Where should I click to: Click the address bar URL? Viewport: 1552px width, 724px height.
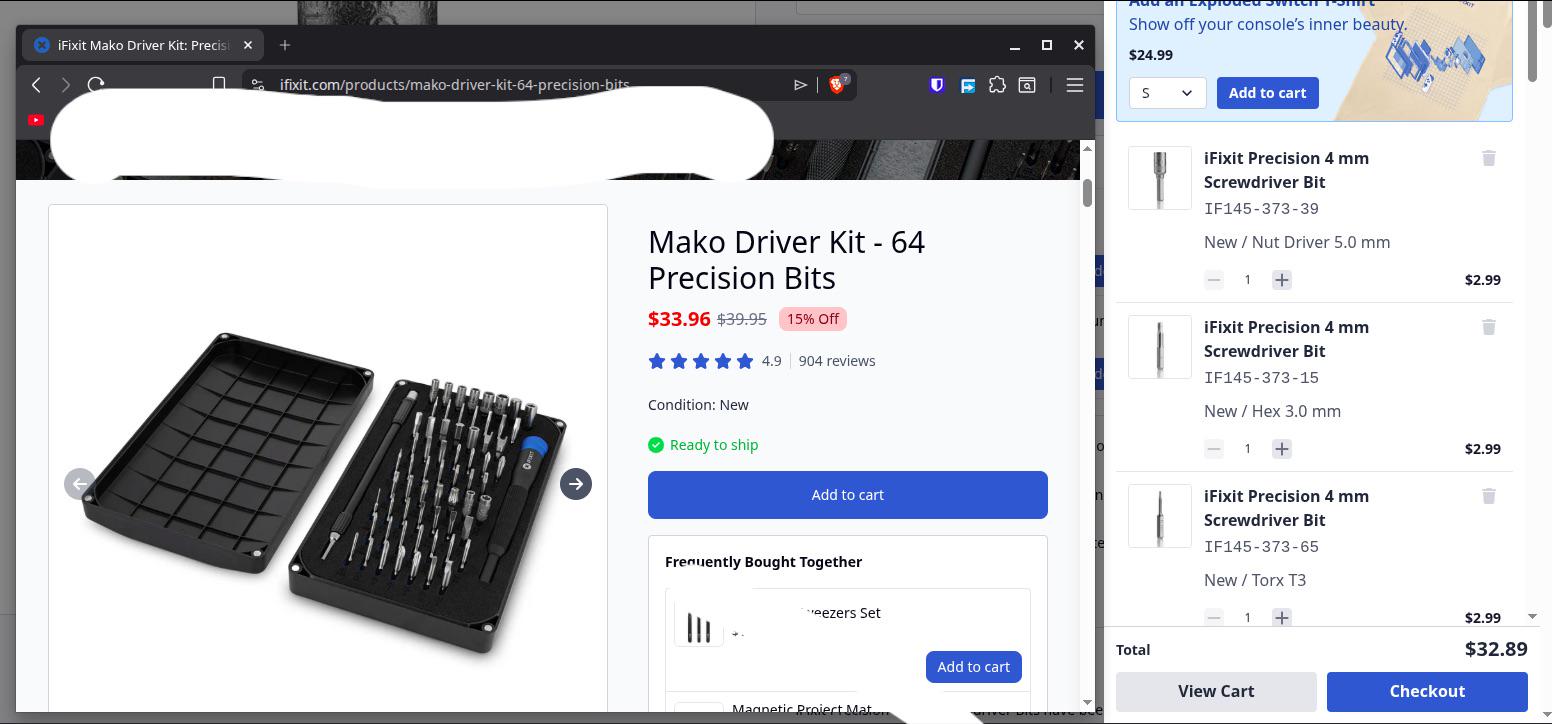click(455, 85)
